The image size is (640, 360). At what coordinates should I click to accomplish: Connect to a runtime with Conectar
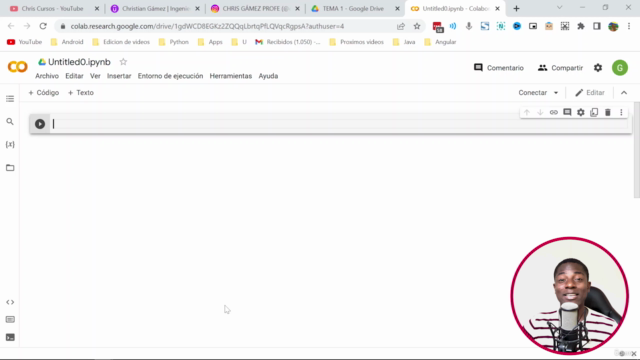click(532, 93)
